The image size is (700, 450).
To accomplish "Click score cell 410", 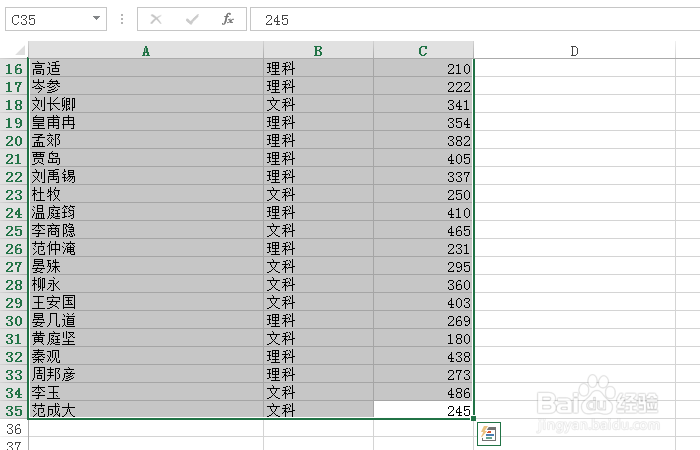I will [x=423, y=212].
